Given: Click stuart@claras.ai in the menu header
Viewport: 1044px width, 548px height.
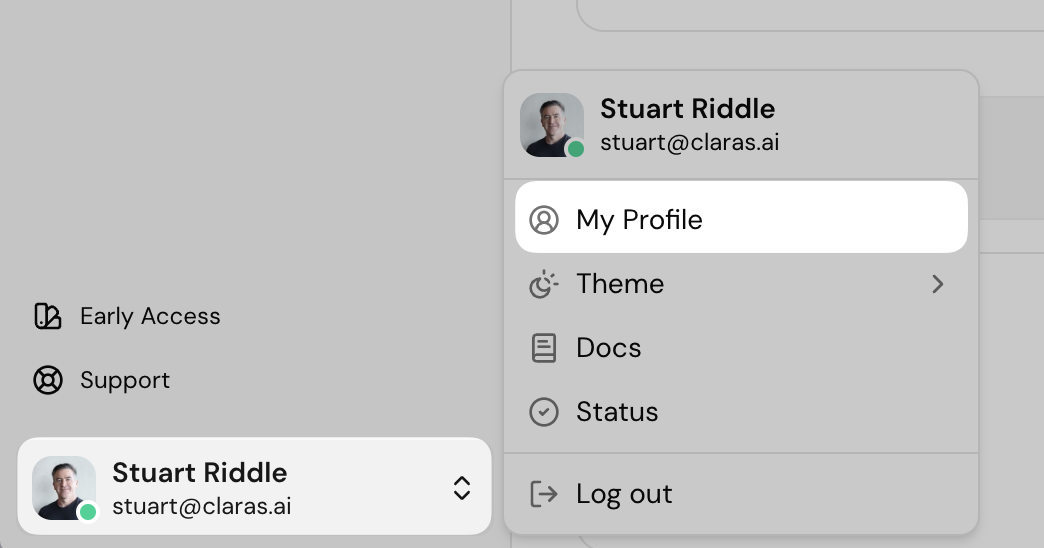Looking at the screenshot, I should (690, 142).
